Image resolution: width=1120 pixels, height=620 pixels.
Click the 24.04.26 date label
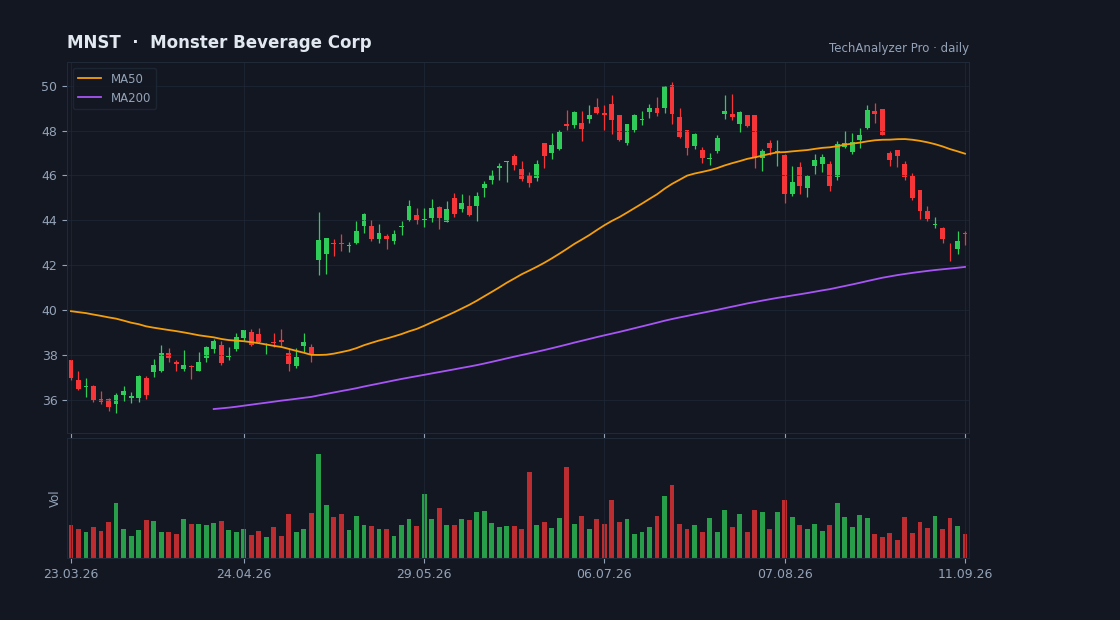tap(244, 574)
